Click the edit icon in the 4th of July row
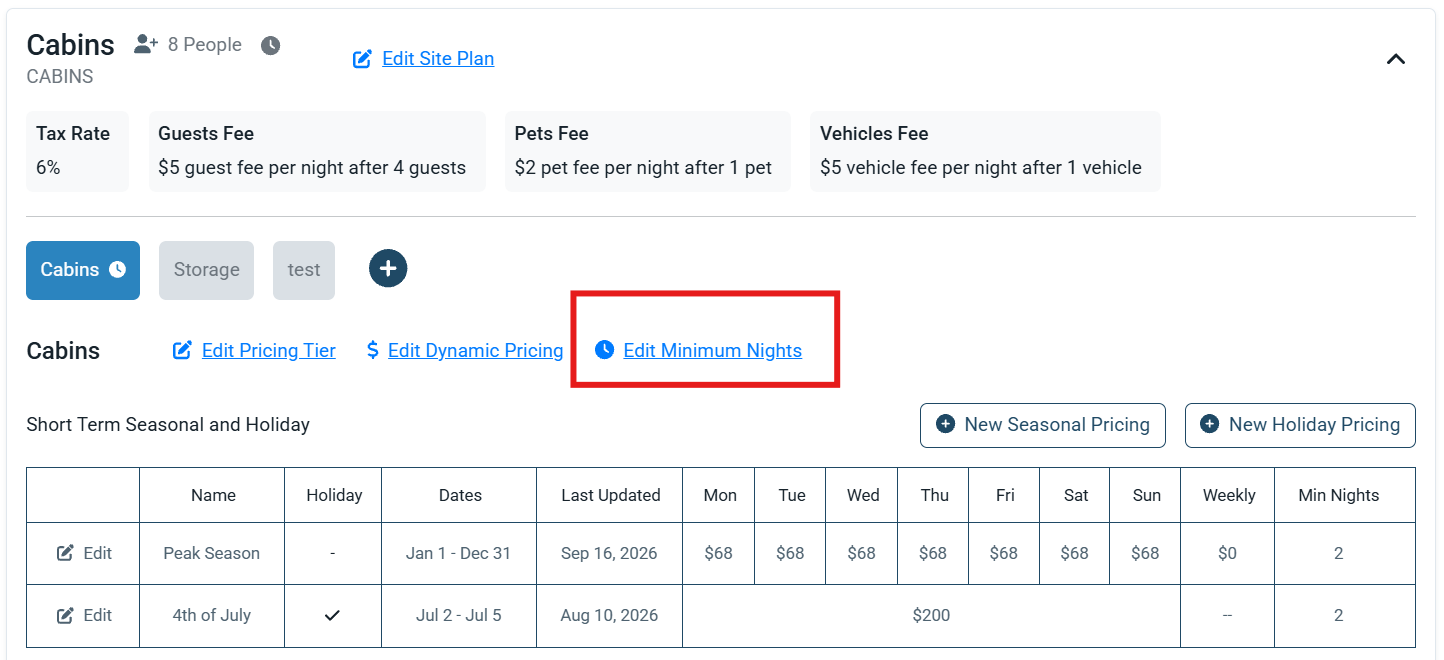This screenshot has height=660, width=1444. point(65,615)
